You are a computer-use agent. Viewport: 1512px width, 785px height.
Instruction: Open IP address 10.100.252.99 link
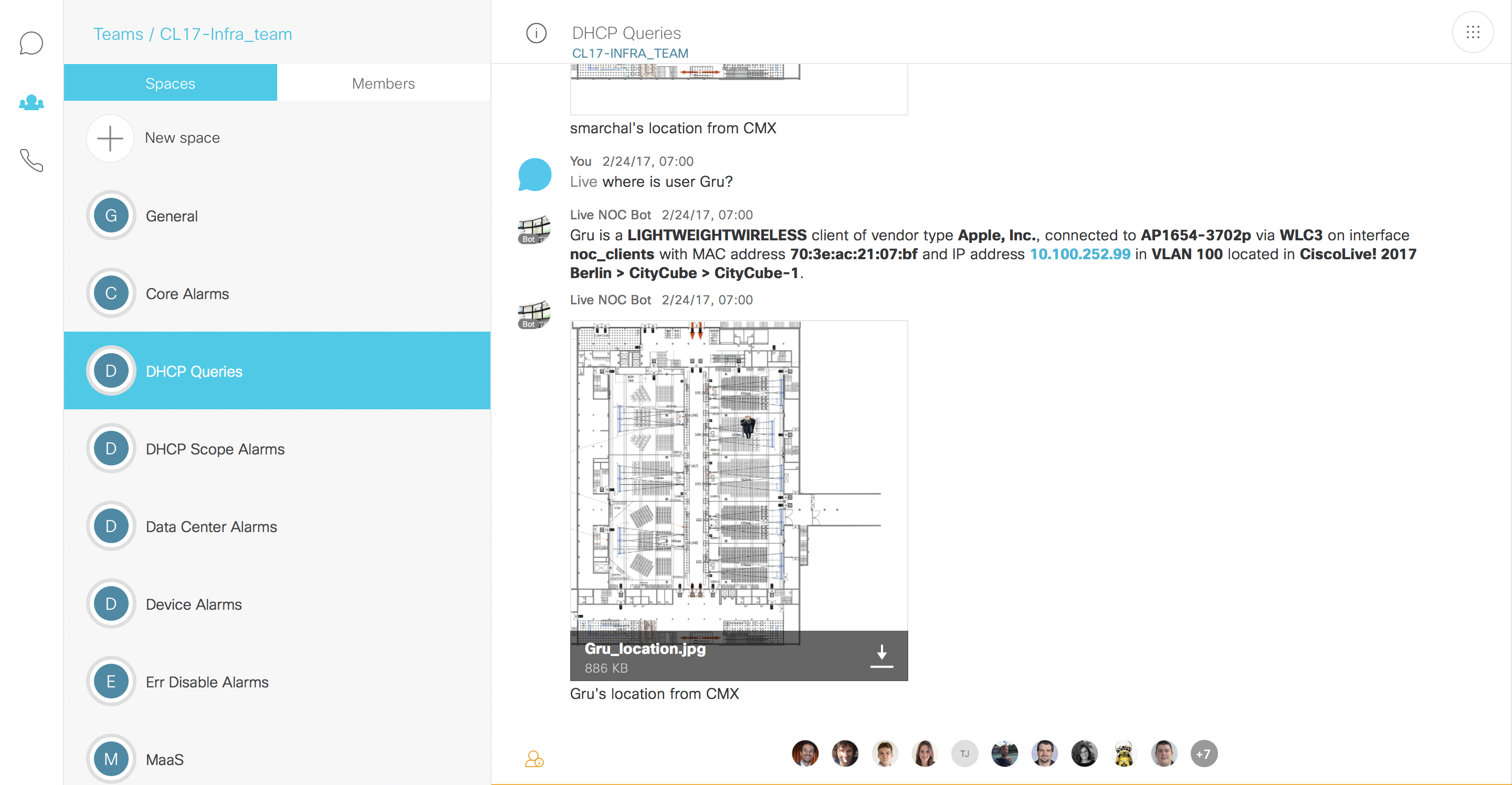tap(1079, 254)
